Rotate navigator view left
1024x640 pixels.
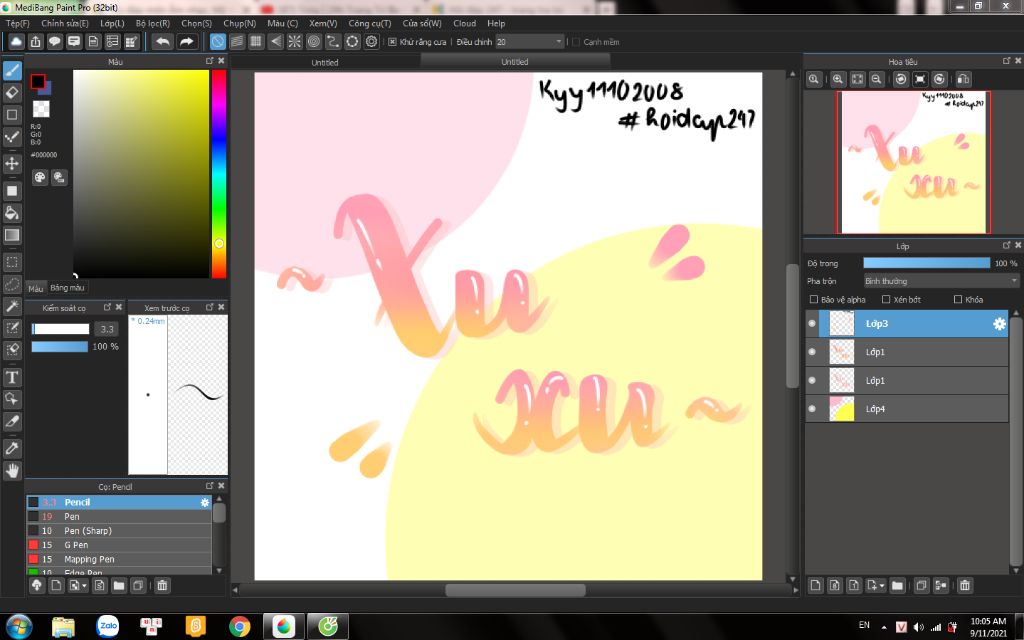[901, 79]
